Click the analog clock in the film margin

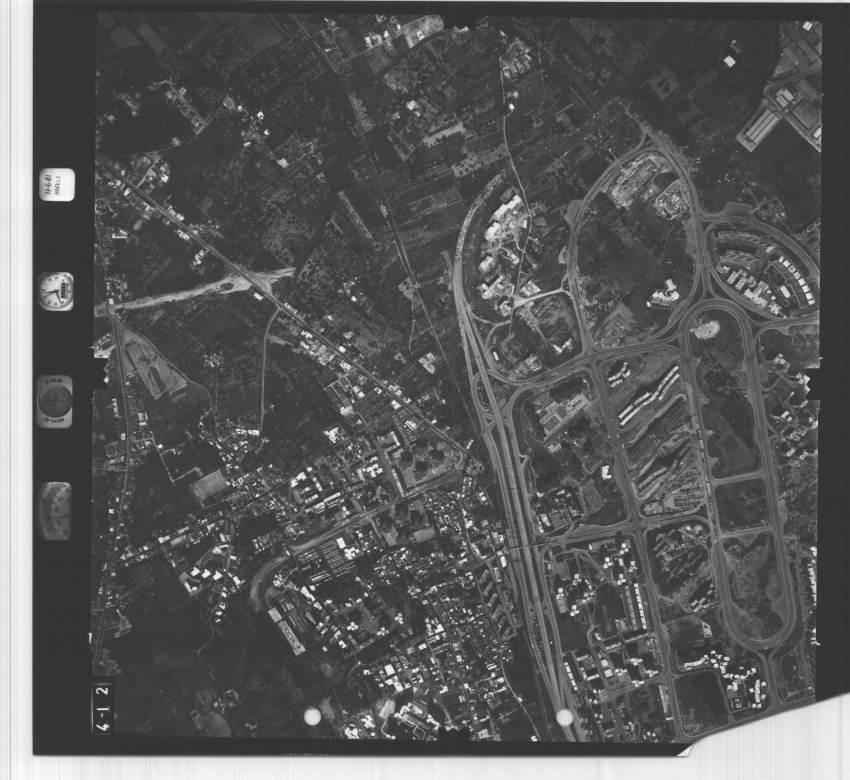click(55, 291)
